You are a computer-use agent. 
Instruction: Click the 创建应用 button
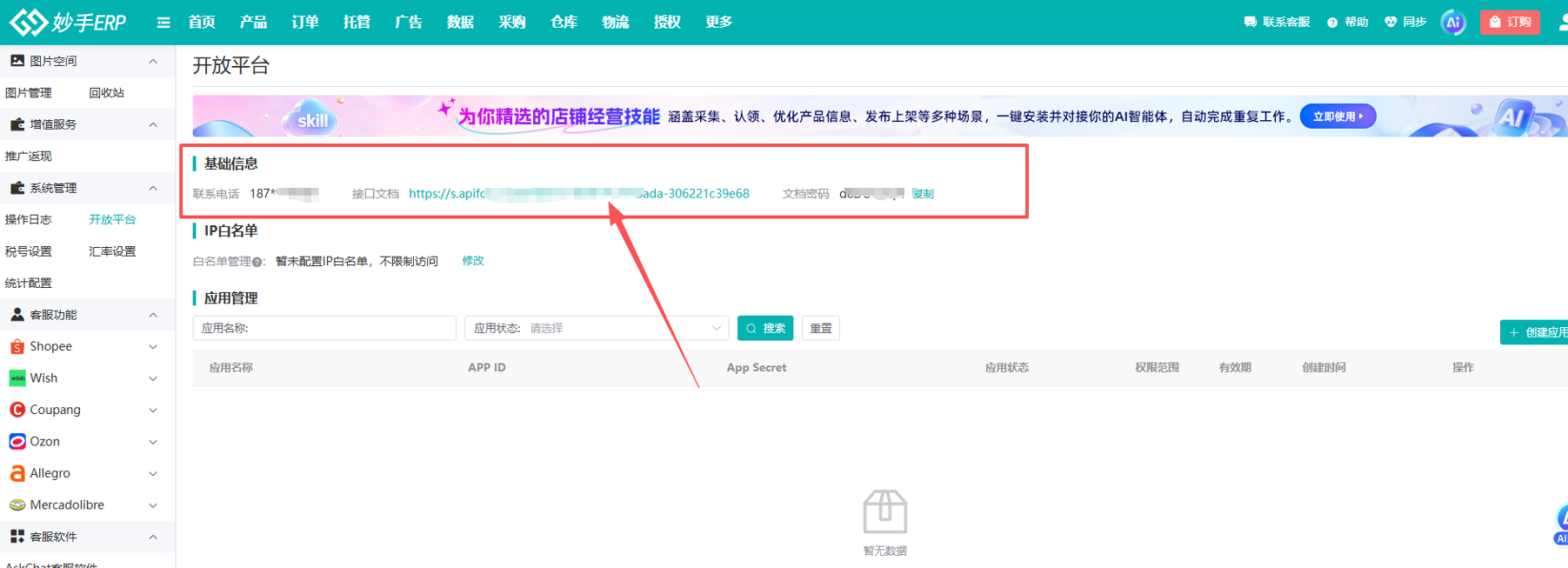click(x=1535, y=332)
